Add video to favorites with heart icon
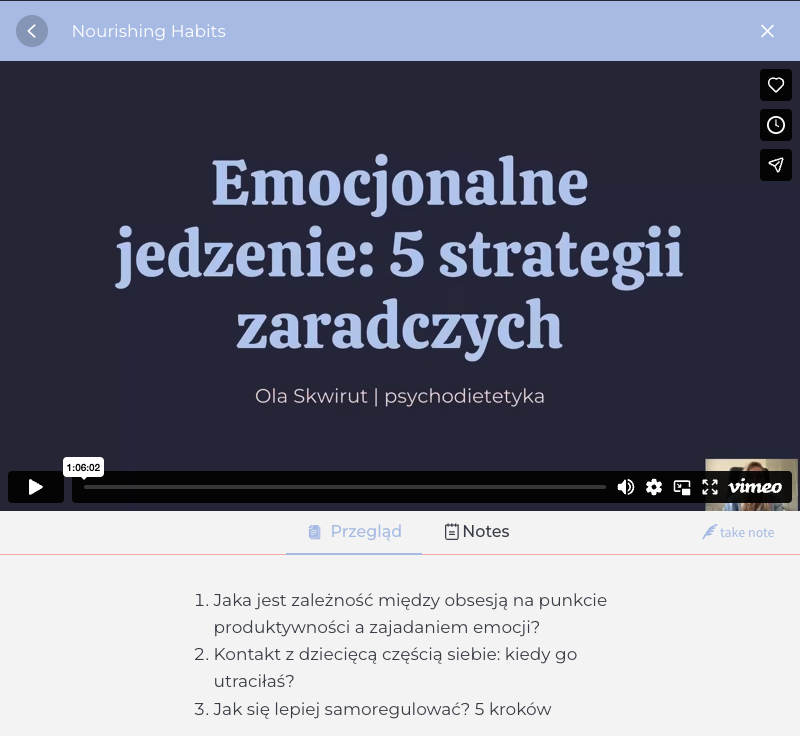Image resolution: width=800 pixels, height=736 pixels. pos(775,85)
